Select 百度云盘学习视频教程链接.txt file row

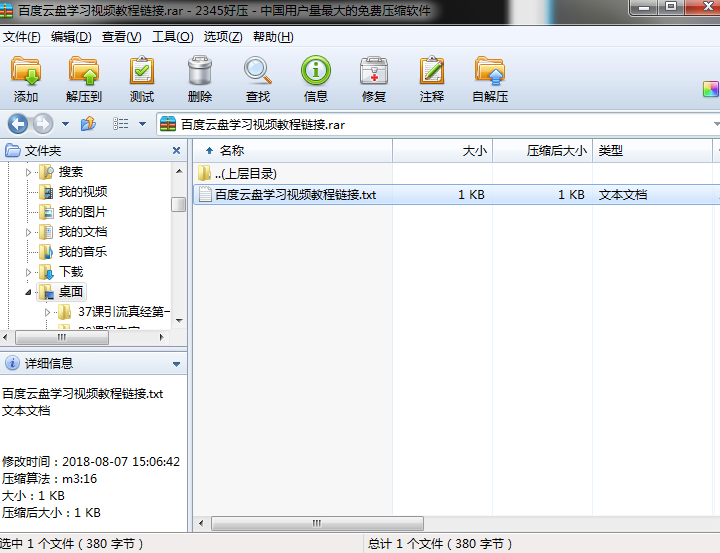coord(295,195)
